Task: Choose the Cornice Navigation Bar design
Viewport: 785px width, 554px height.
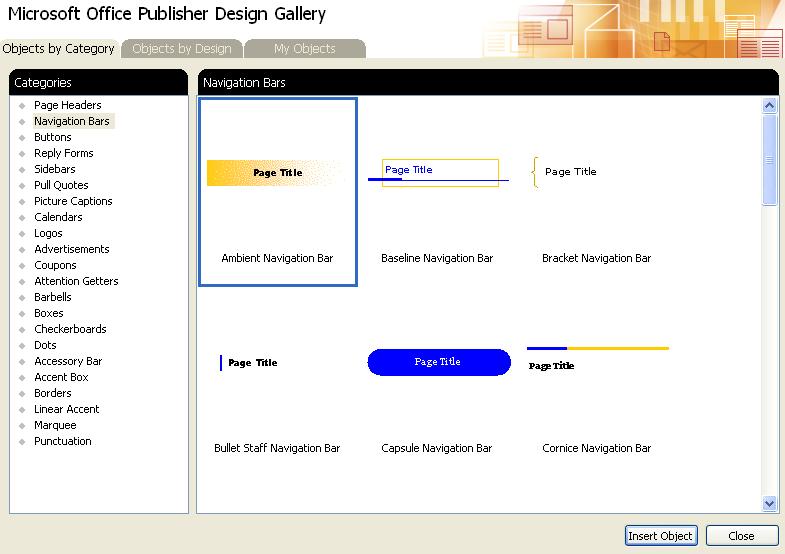Action: (x=597, y=382)
